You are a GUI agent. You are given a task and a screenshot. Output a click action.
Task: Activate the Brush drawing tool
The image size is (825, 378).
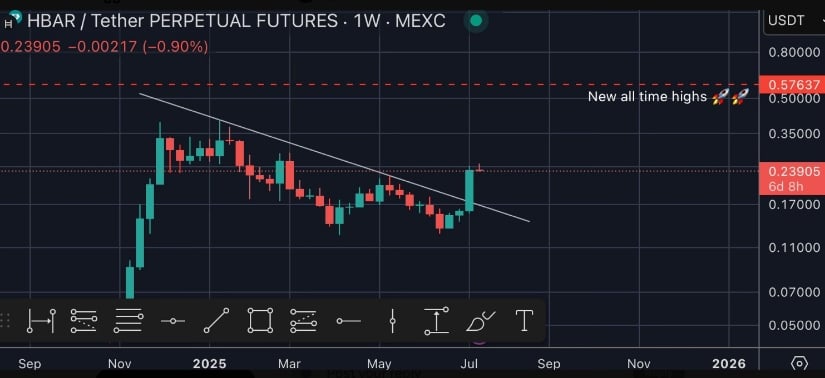tap(480, 321)
